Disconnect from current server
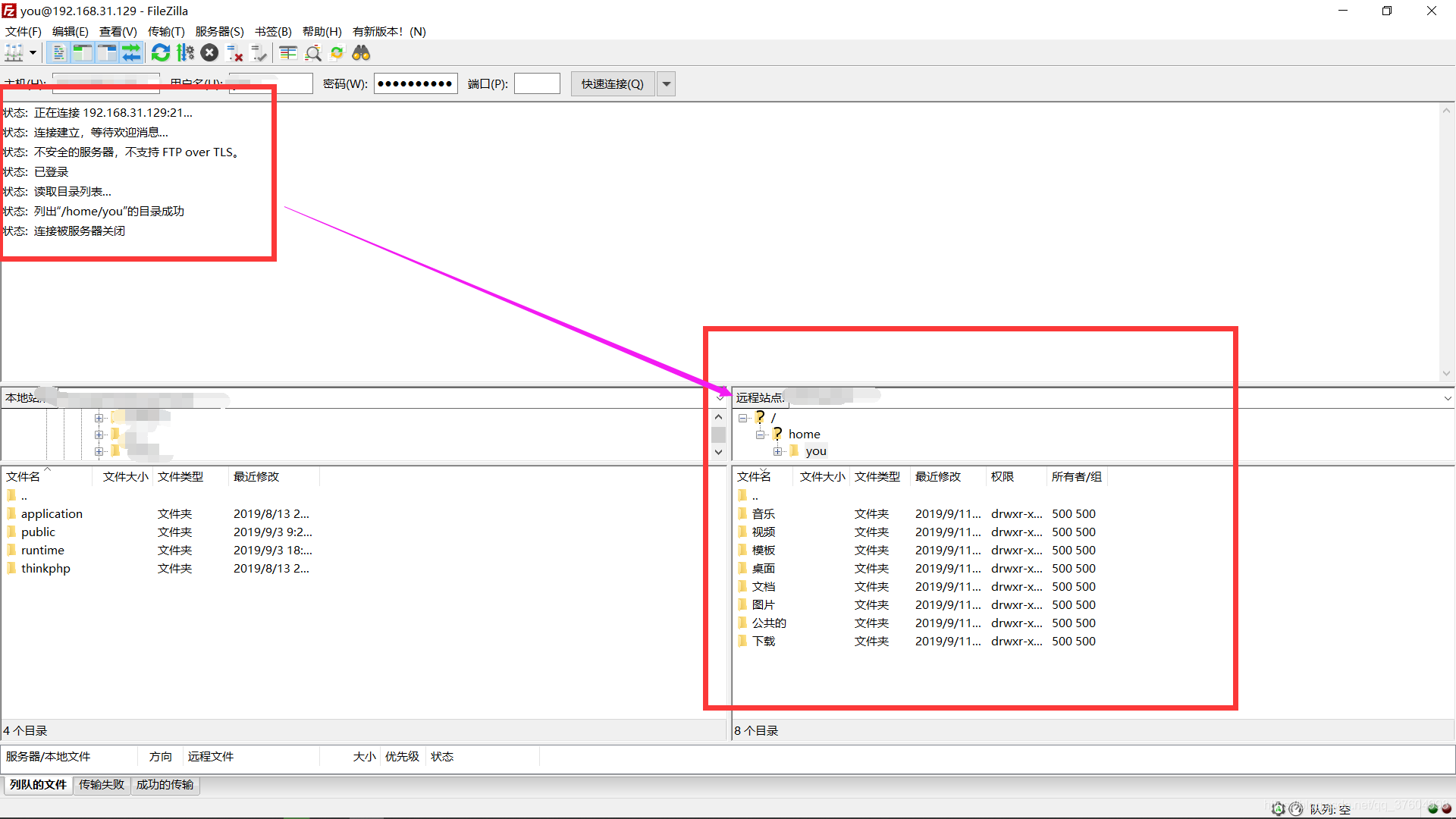Viewport: 1456px width, 819px height. [234, 53]
